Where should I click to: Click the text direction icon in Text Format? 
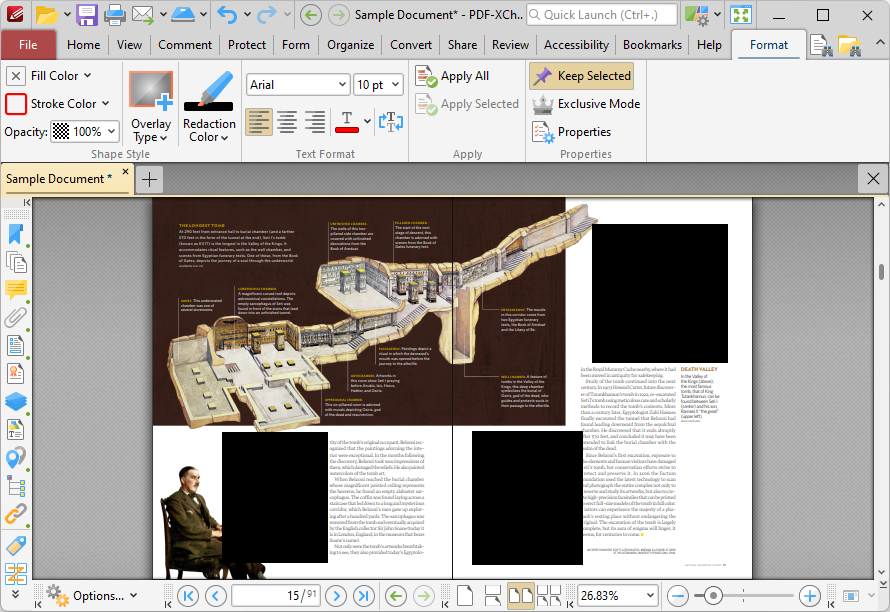[x=391, y=121]
